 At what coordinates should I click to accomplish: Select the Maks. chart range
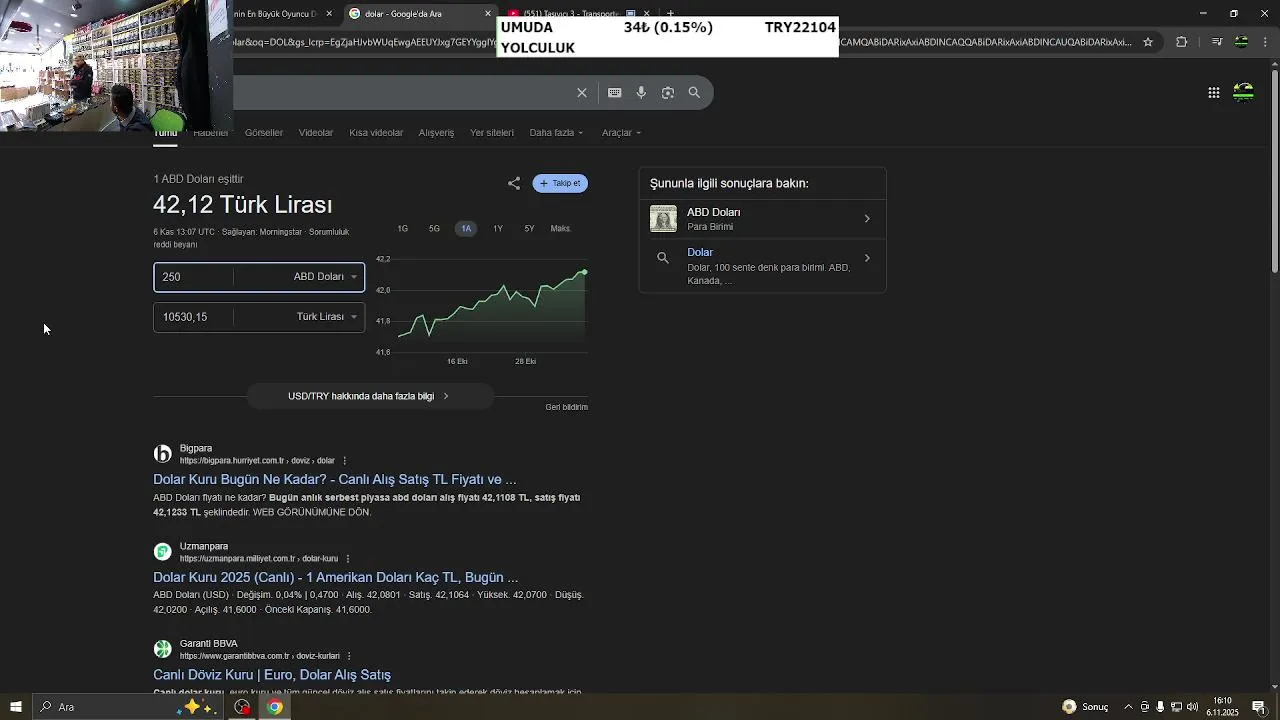tap(561, 229)
